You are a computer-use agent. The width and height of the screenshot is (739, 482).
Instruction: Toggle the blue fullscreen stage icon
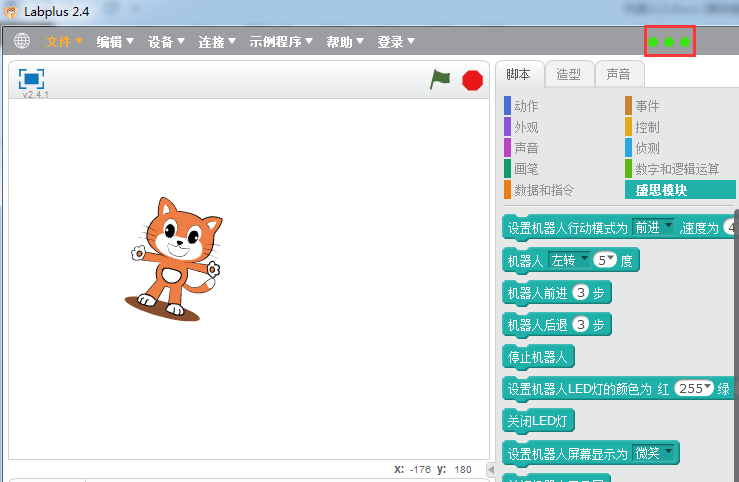pos(31,79)
